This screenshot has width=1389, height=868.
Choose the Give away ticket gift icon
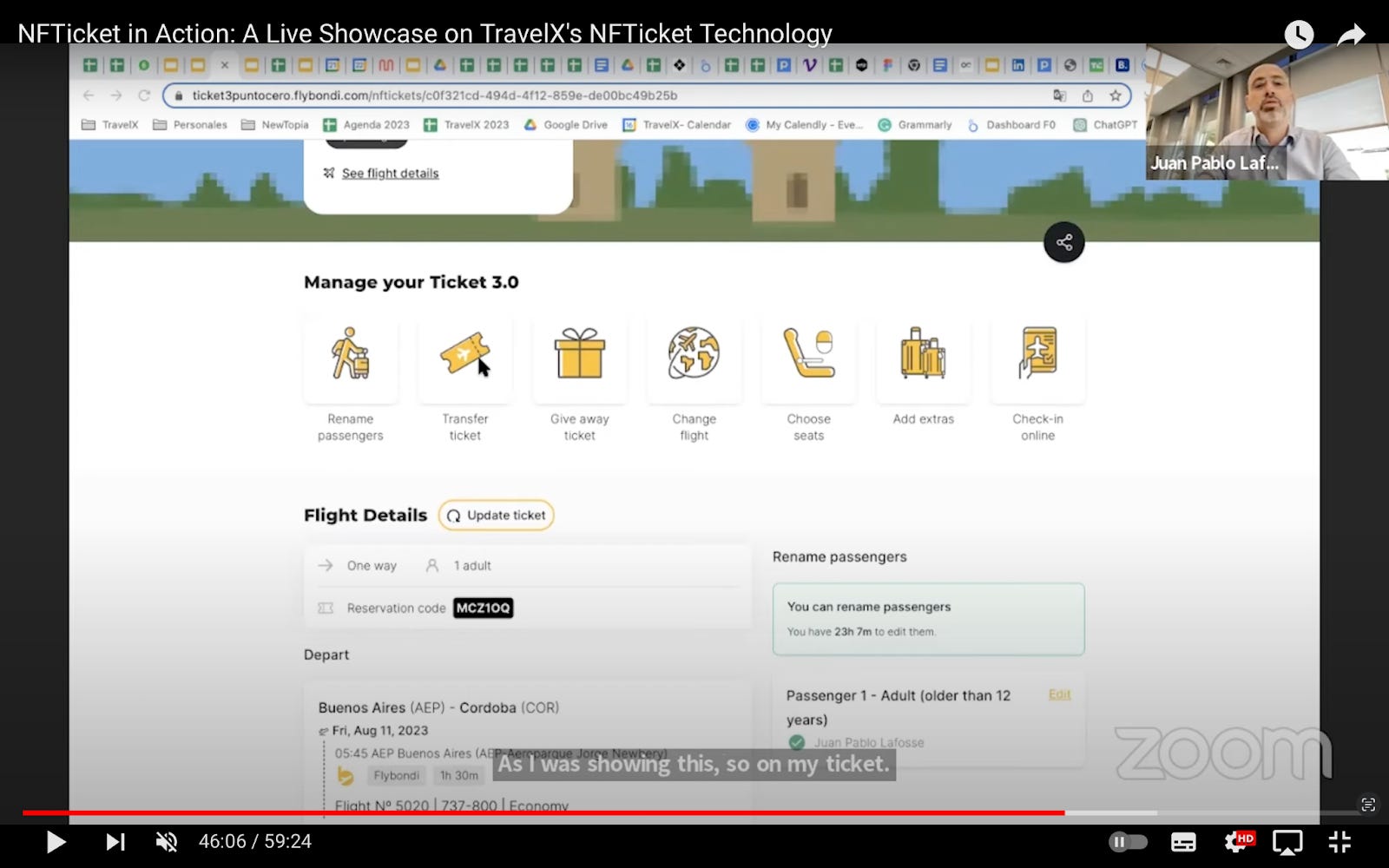point(580,361)
